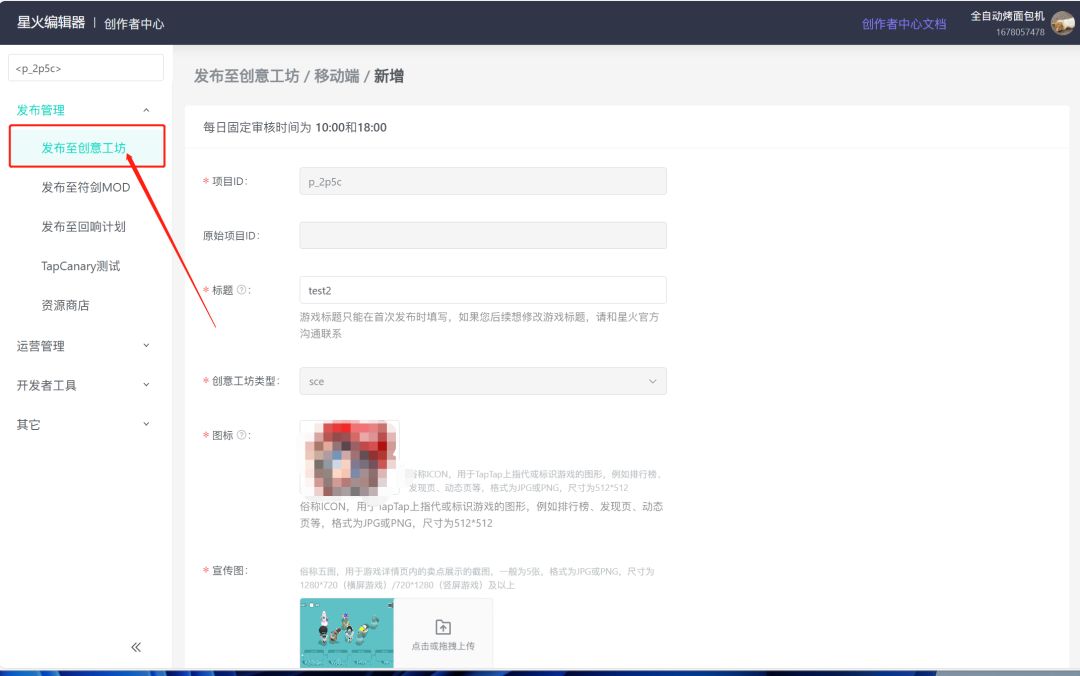Open TapCanary测试 menu item
Viewport: 1080px width, 676px height.
[81, 266]
